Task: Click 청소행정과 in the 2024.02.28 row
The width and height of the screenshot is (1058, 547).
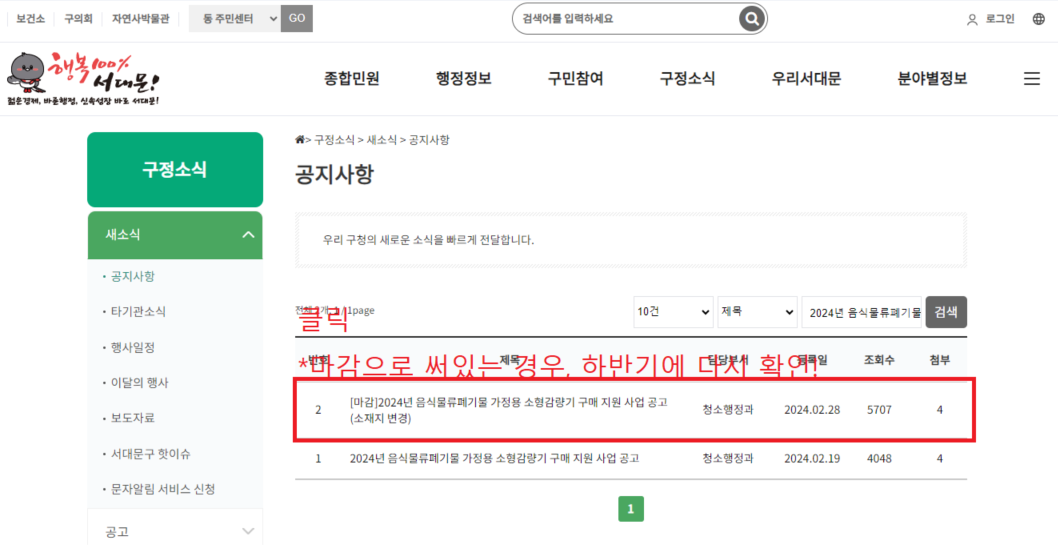Action: pos(728,410)
